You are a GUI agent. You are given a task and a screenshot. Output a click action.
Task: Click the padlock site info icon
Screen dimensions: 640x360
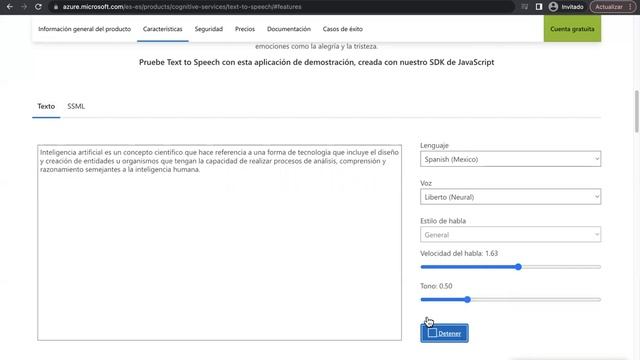[56, 7]
